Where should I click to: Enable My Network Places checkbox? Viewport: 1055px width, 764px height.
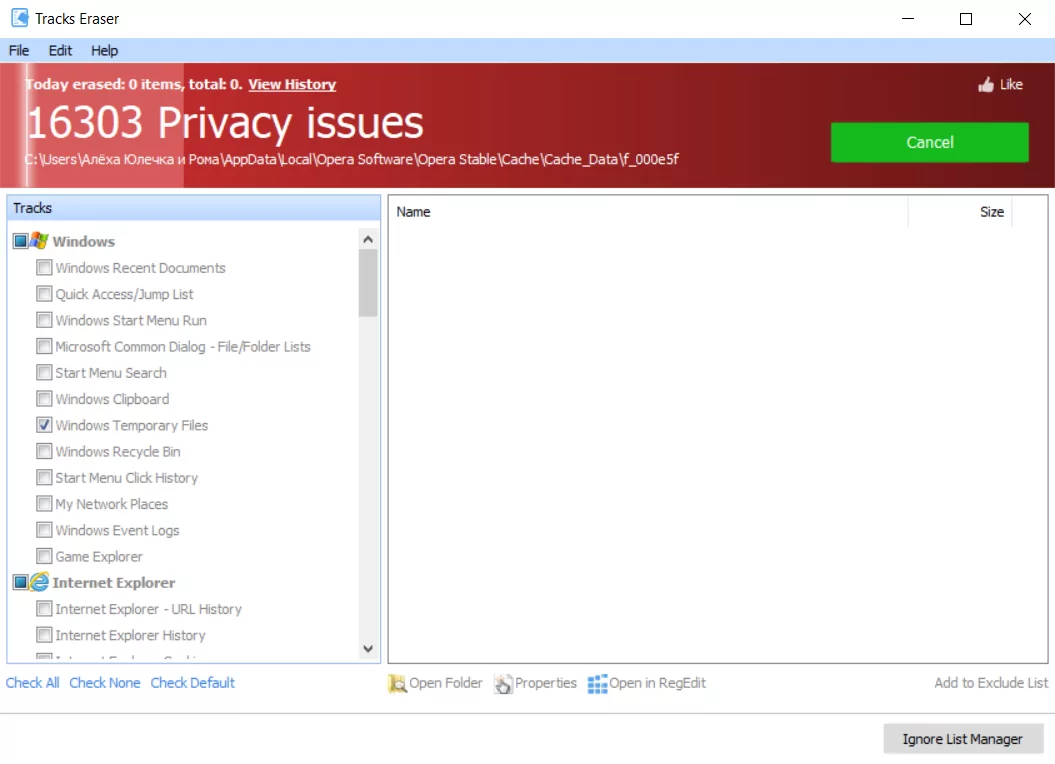click(44, 503)
